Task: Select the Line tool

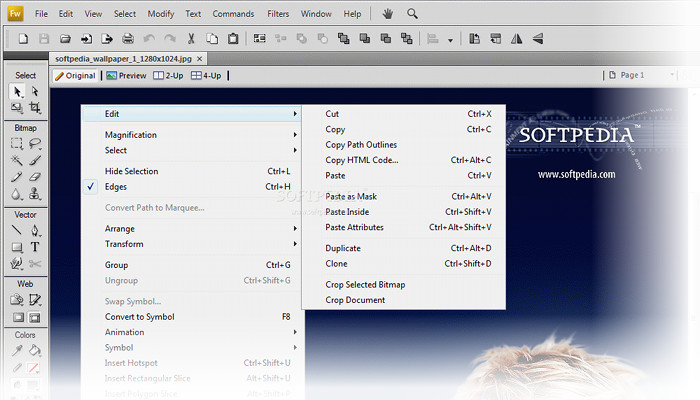Action: coord(17,230)
